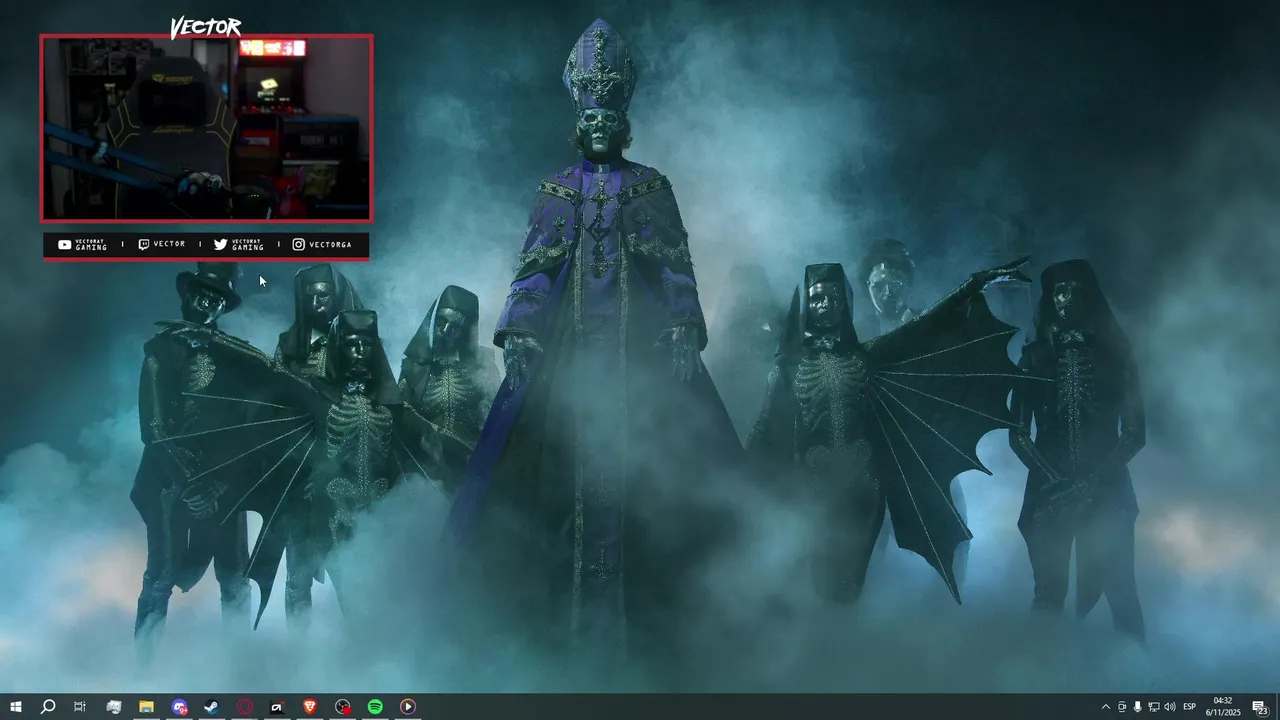Open the notification center with 23 alerts
Viewport: 1280px width, 720px height.
click(x=1260, y=707)
